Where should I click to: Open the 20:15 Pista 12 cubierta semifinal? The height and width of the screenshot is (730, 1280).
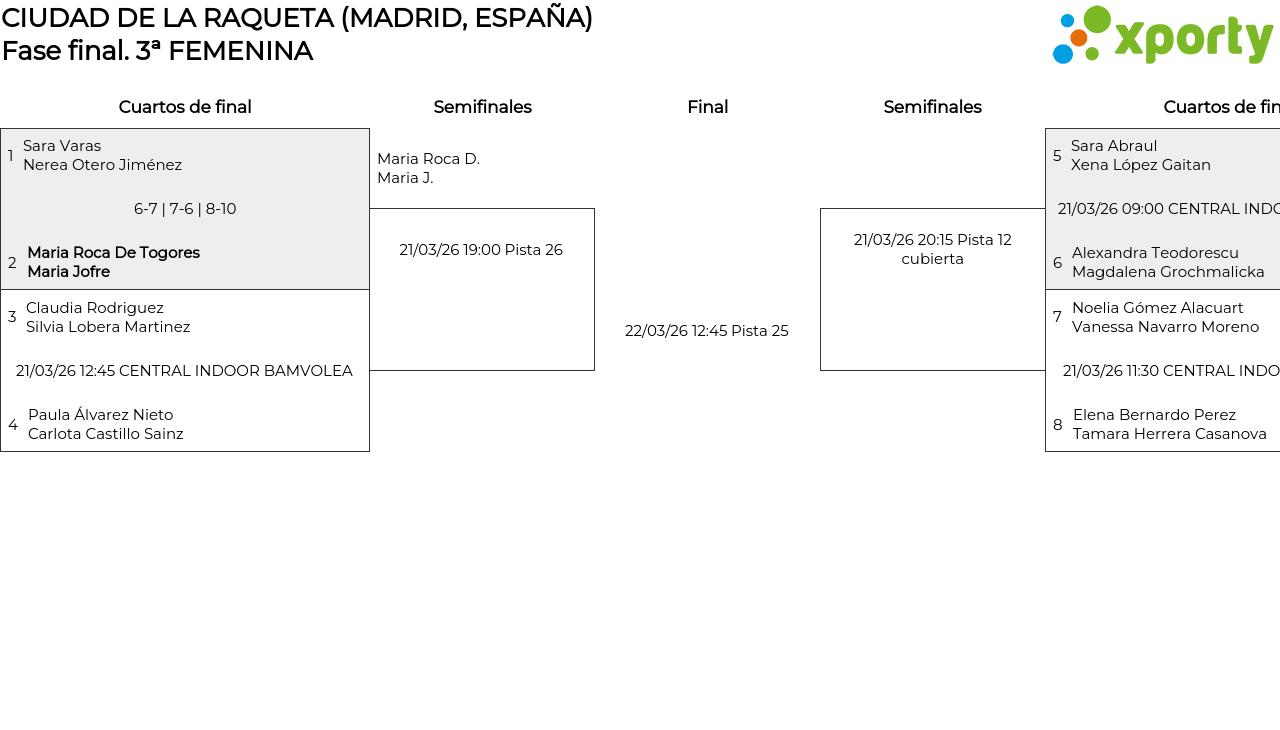(x=932, y=249)
